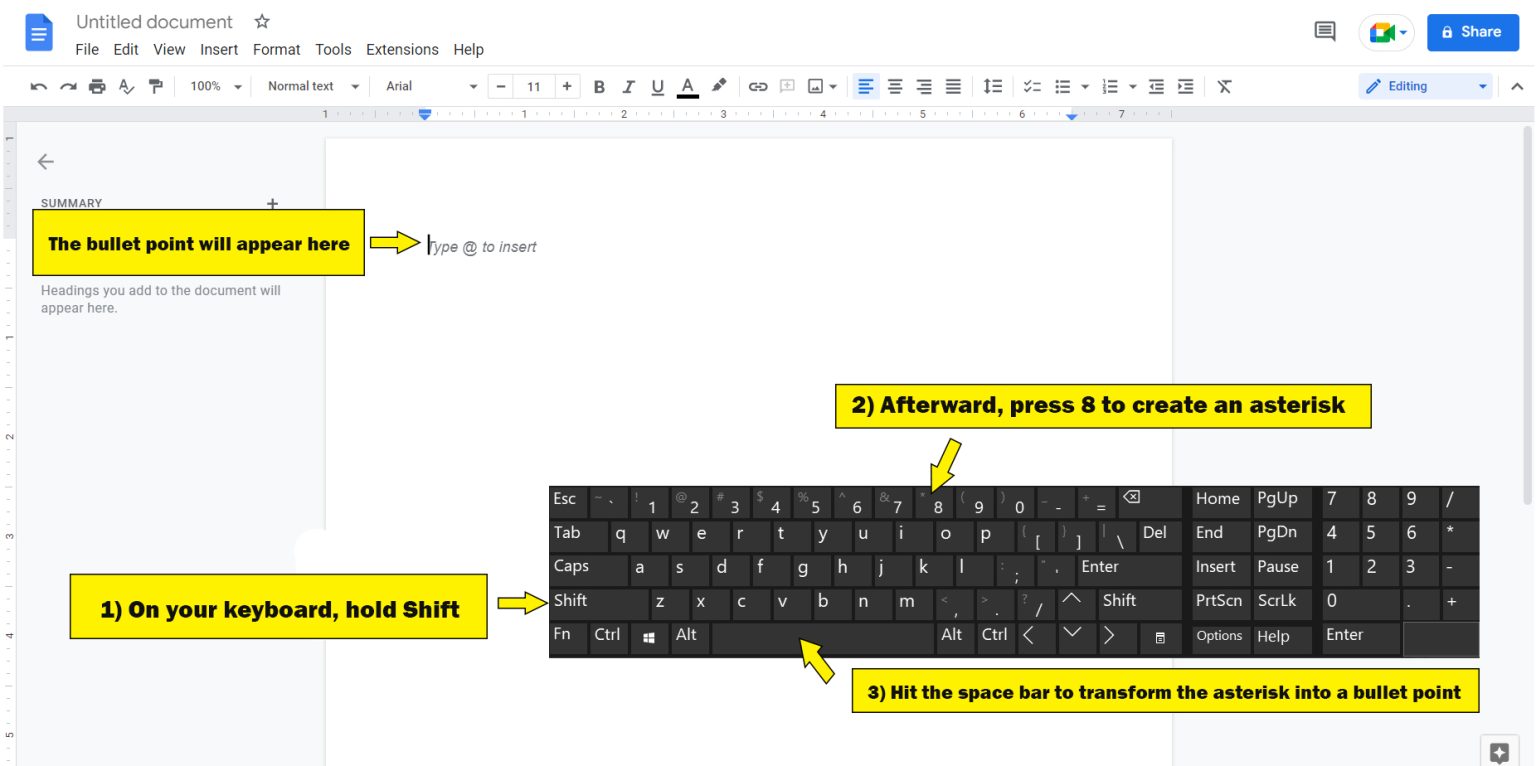The height and width of the screenshot is (766, 1536).
Task: Click the Share button
Action: (1472, 31)
